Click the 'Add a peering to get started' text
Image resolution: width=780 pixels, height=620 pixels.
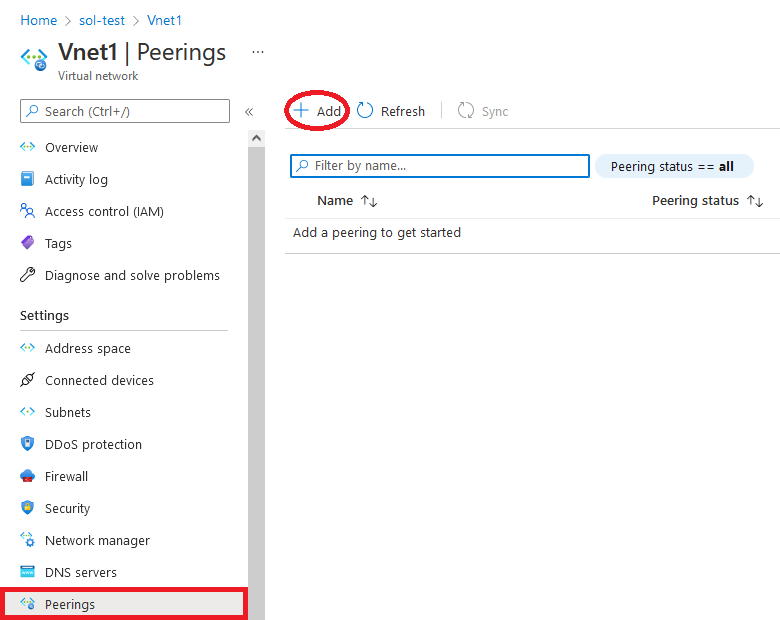point(377,233)
